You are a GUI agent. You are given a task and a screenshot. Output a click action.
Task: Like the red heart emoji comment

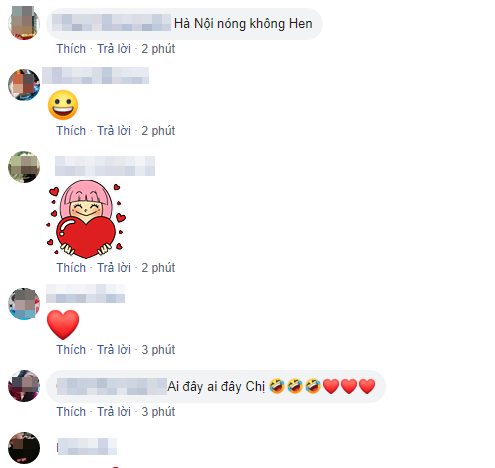pyautogui.click(x=71, y=350)
